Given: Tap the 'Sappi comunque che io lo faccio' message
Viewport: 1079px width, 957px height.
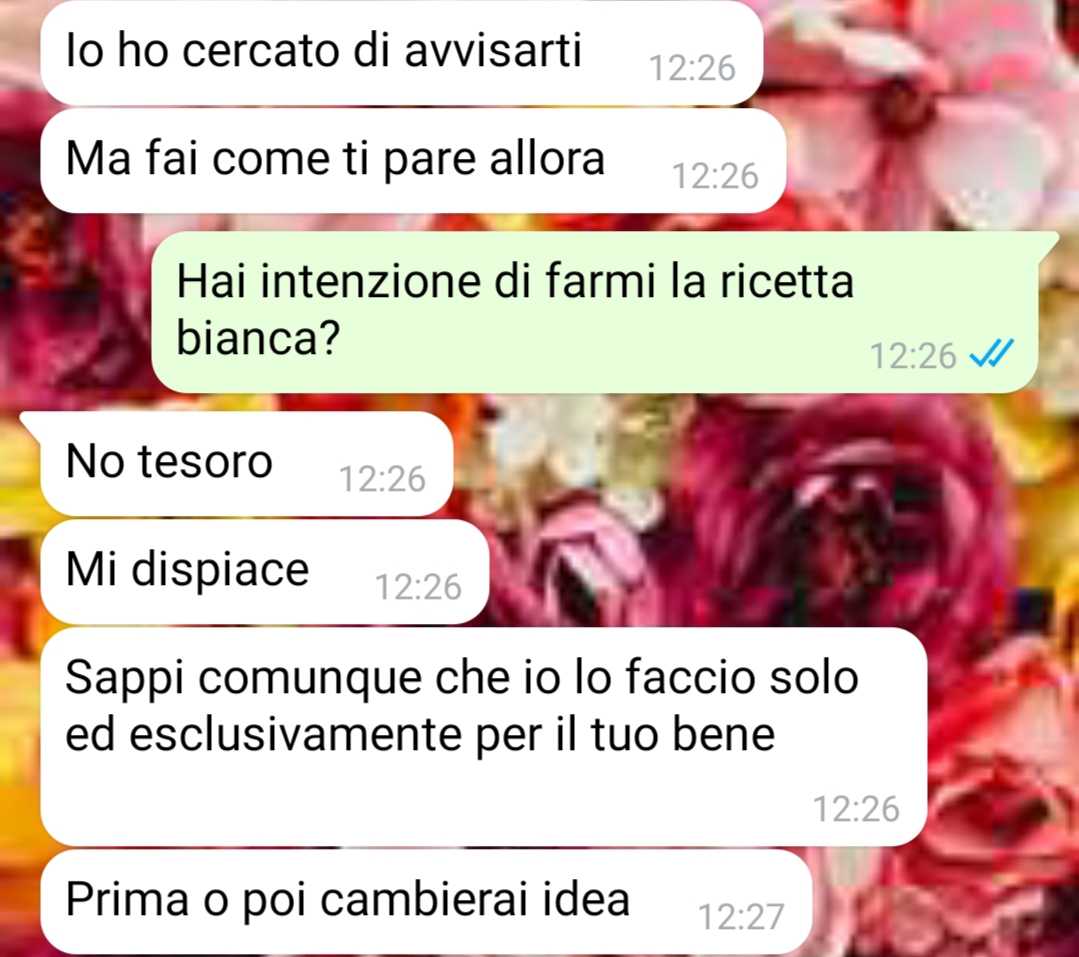Looking at the screenshot, I should coord(483,736).
